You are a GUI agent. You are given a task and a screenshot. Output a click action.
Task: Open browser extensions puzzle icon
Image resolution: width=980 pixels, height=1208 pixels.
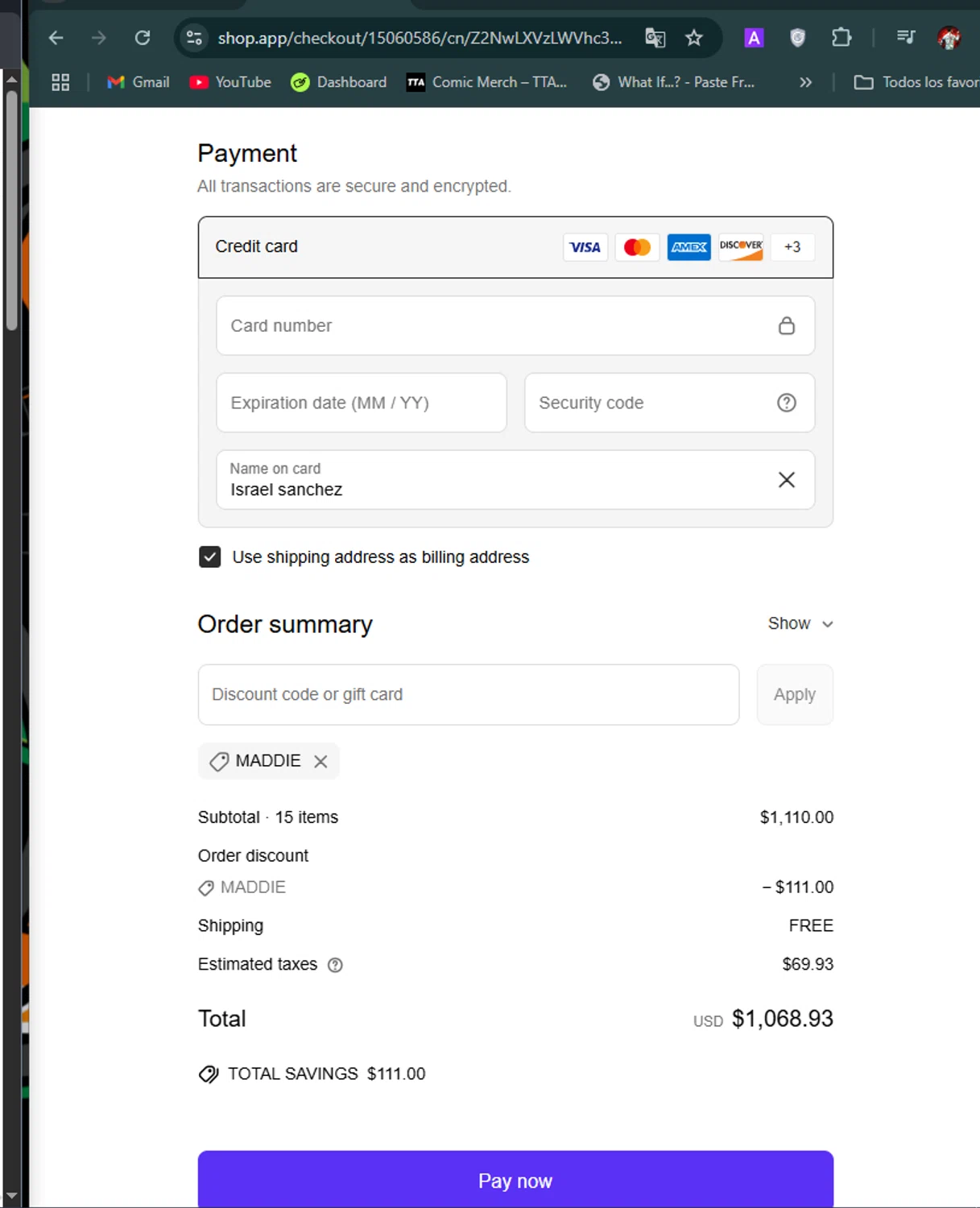click(841, 38)
